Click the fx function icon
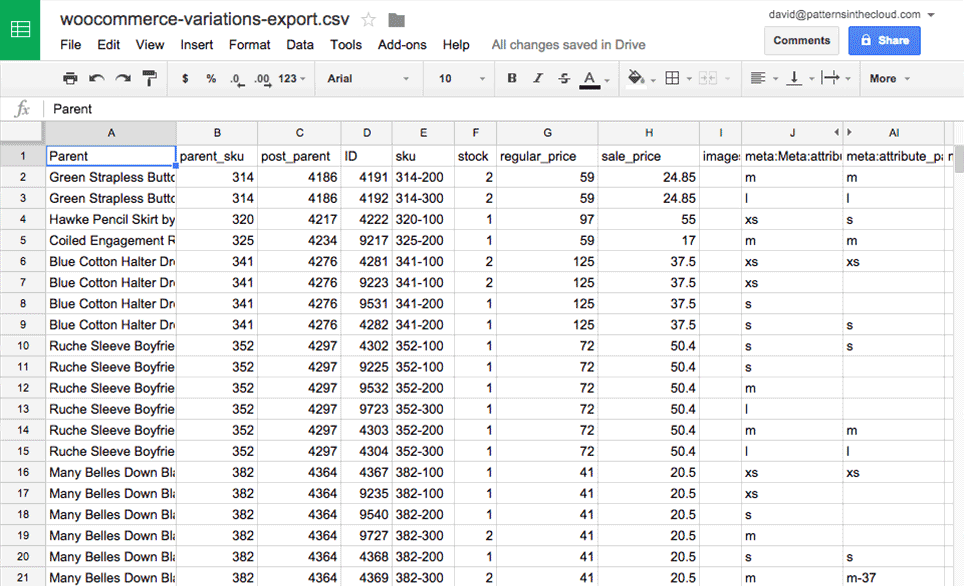 (x=22, y=109)
